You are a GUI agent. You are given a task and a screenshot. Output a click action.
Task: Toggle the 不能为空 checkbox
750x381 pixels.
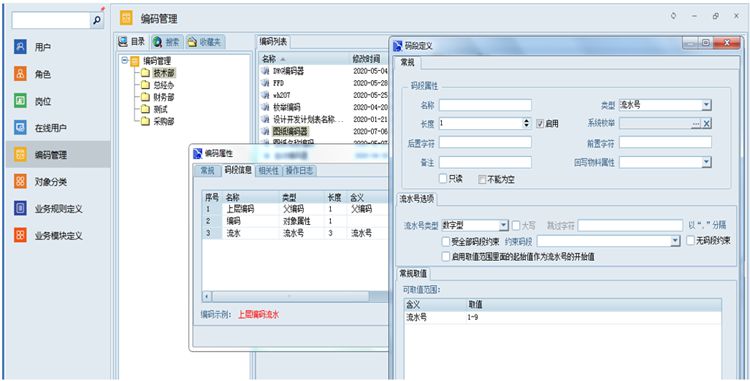[x=482, y=180]
